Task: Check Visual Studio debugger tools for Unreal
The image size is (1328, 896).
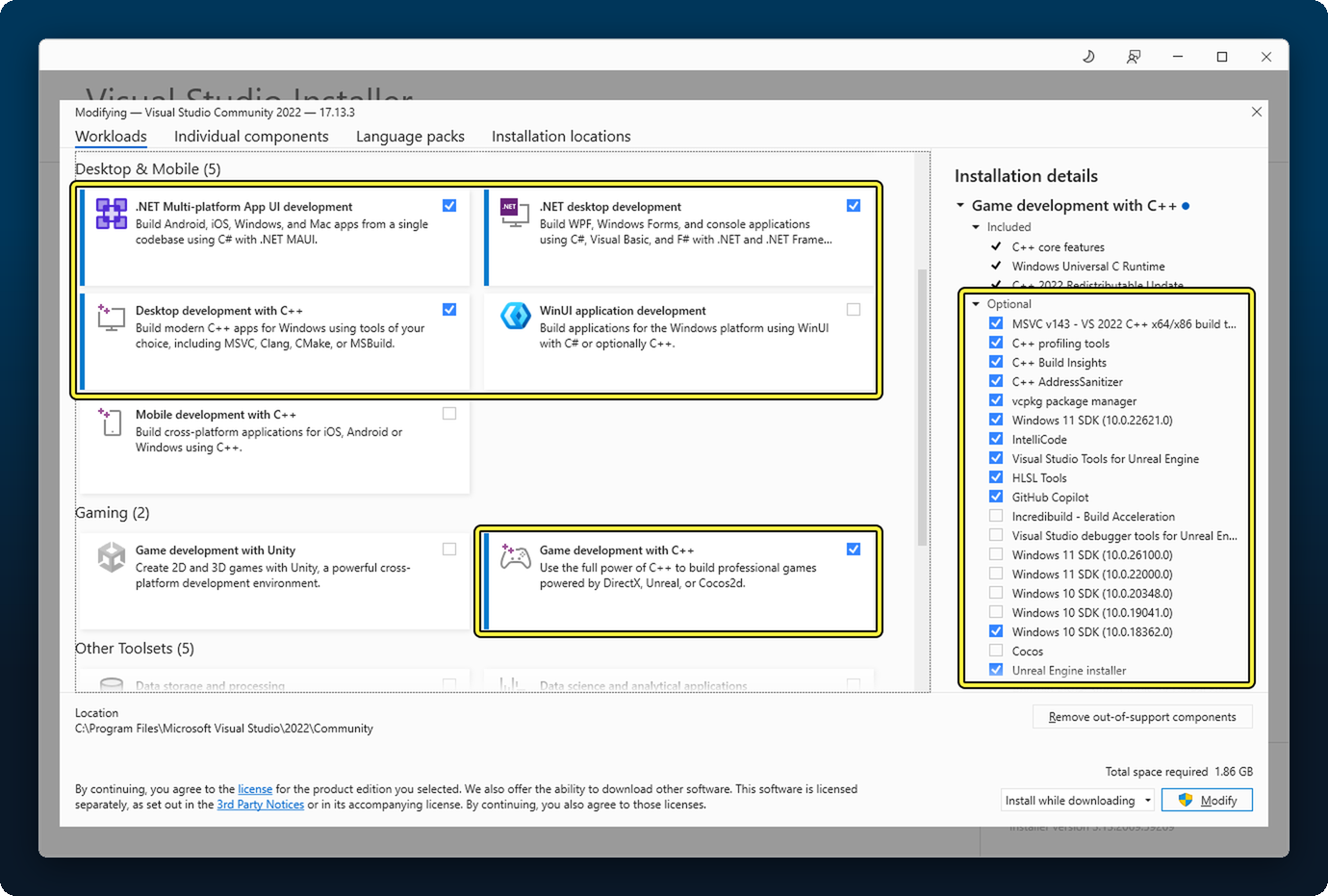Action: coord(996,535)
